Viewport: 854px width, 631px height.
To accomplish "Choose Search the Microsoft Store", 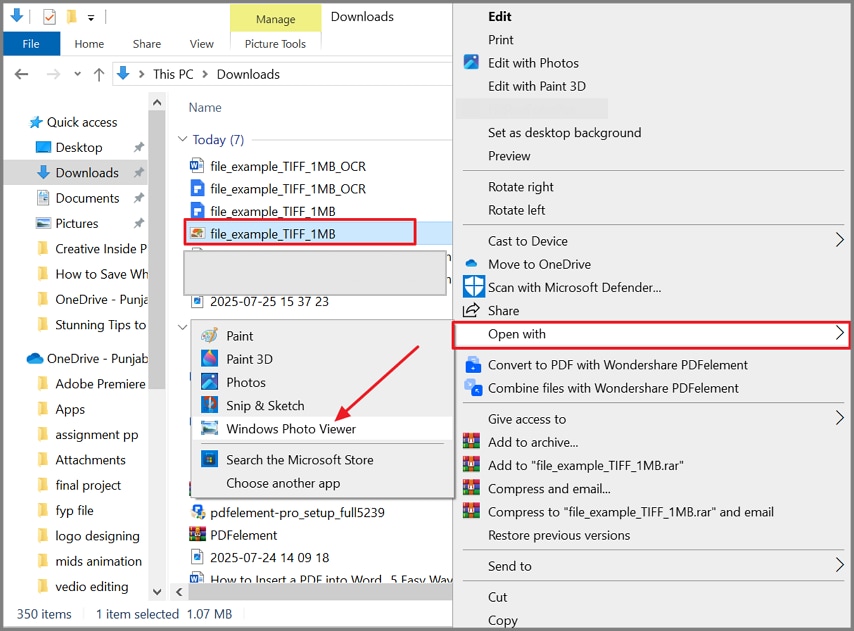I will (x=300, y=460).
